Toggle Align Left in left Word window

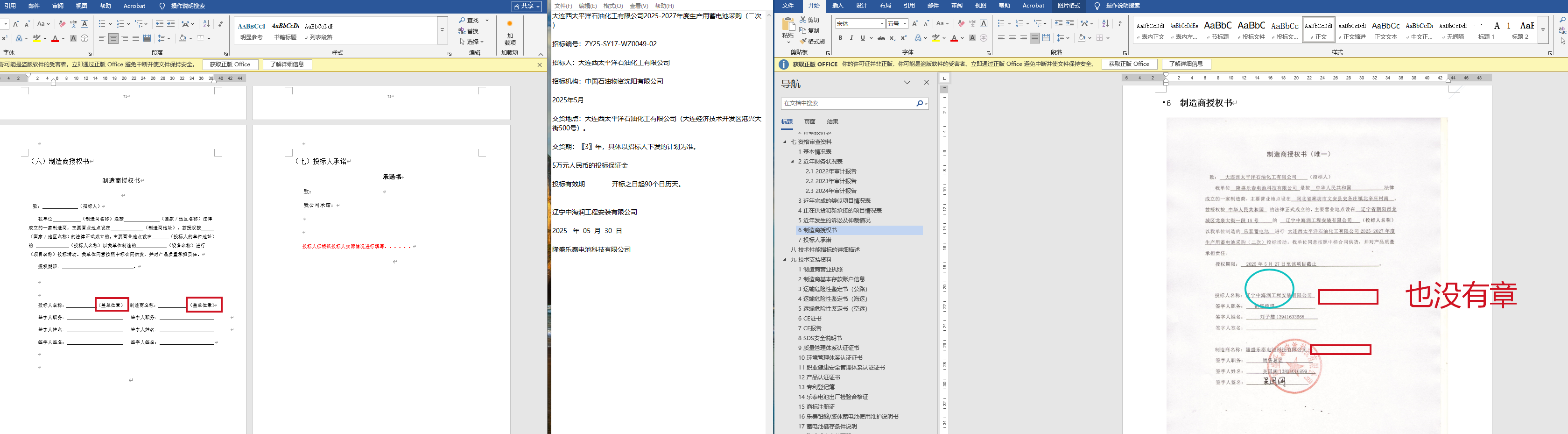(102, 38)
